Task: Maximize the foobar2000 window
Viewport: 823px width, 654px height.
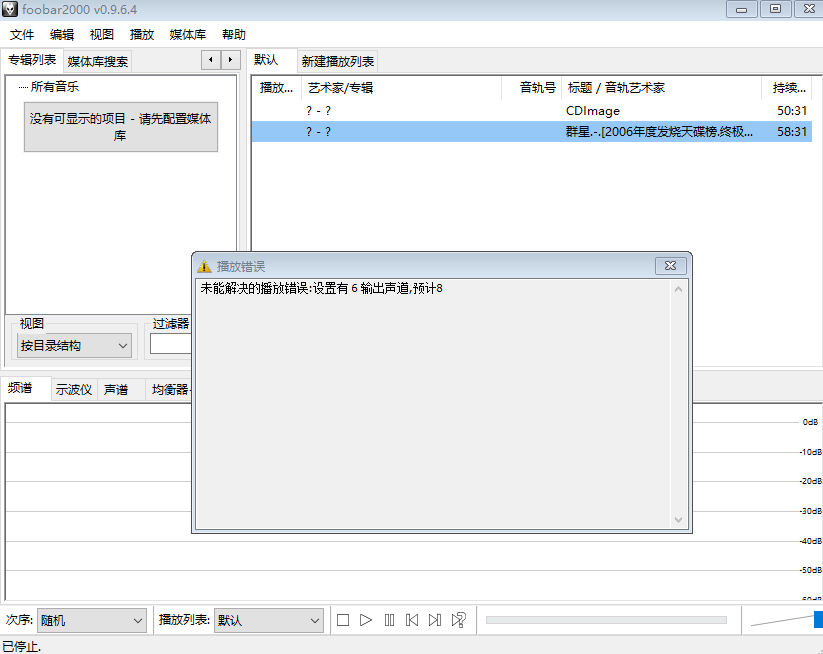Action: pos(775,9)
